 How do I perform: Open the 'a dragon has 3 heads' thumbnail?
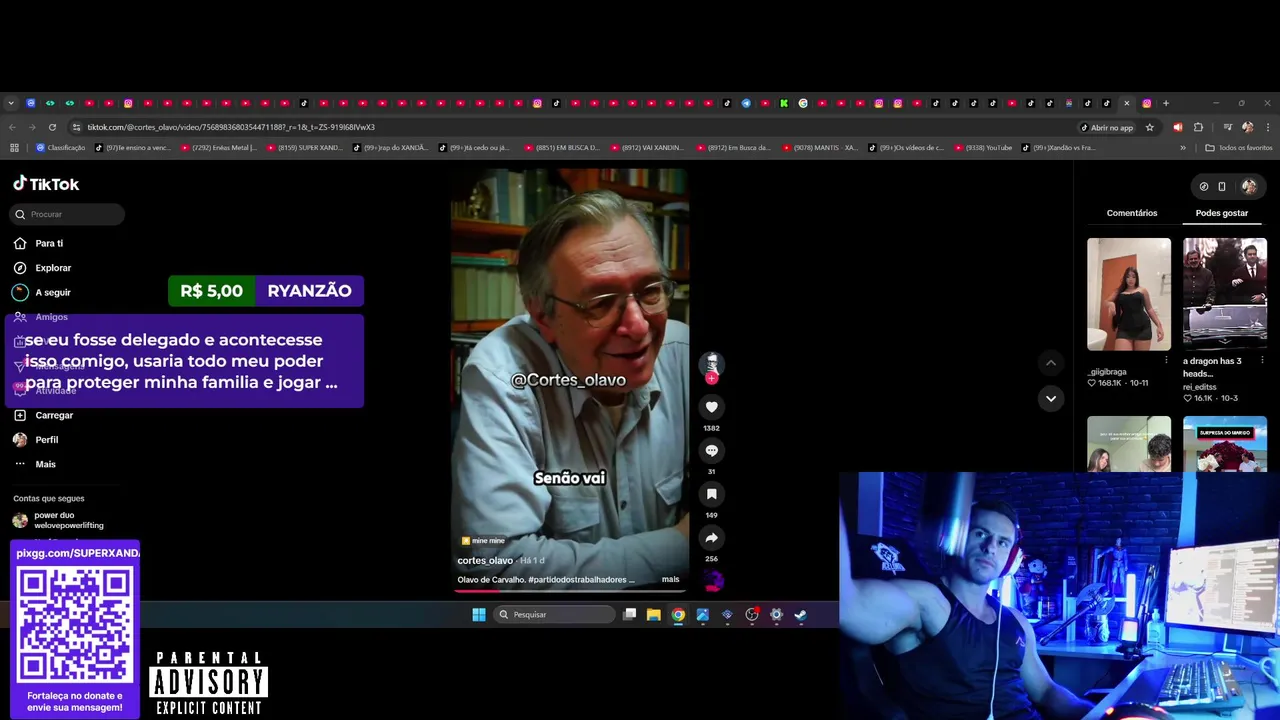coord(1225,294)
